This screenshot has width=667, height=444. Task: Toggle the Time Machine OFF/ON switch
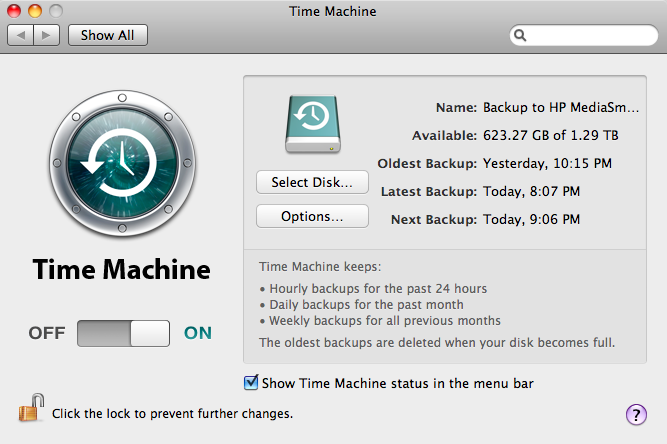pos(123,333)
